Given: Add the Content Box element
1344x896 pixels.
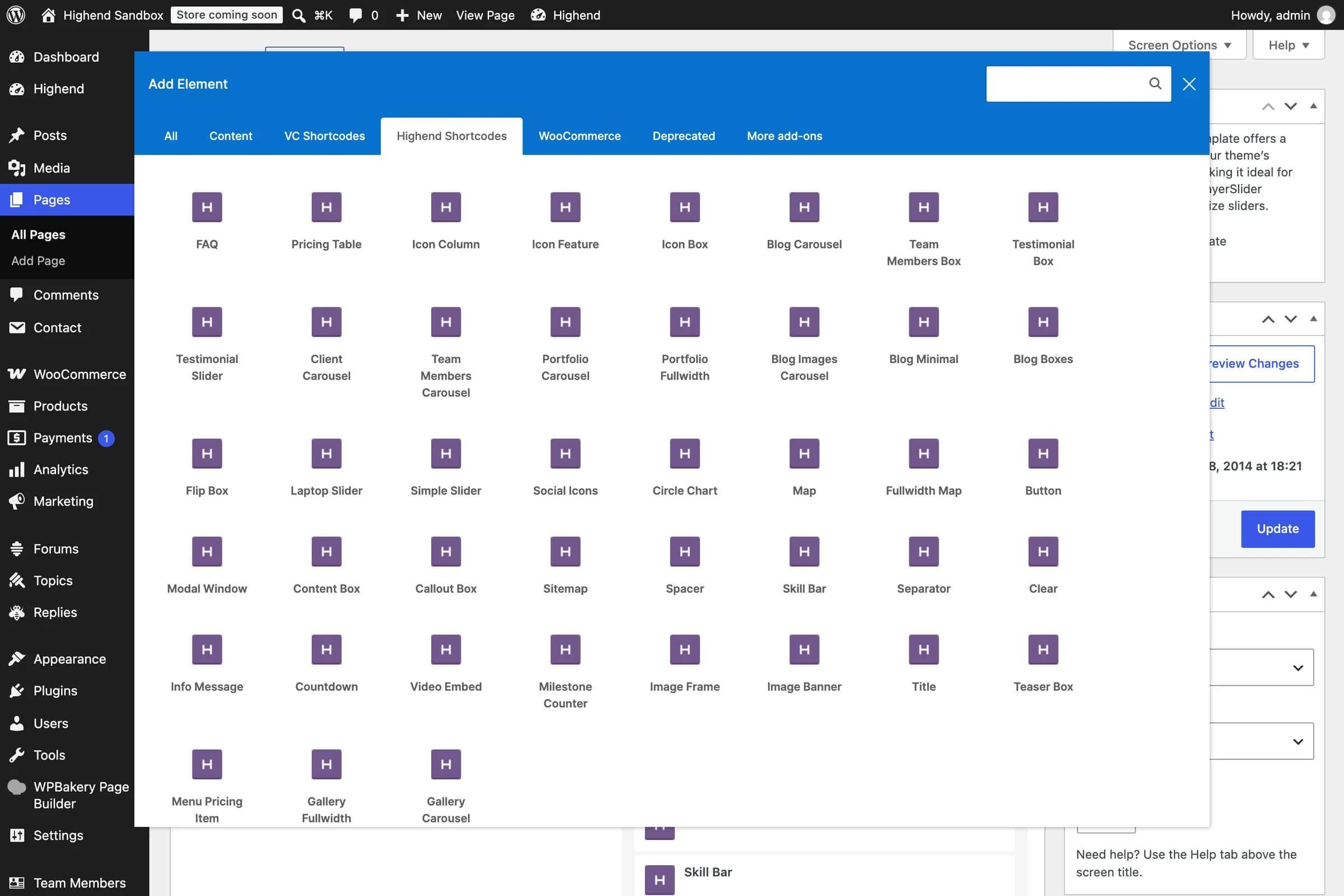Looking at the screenshot, I should tap(326, 566).
